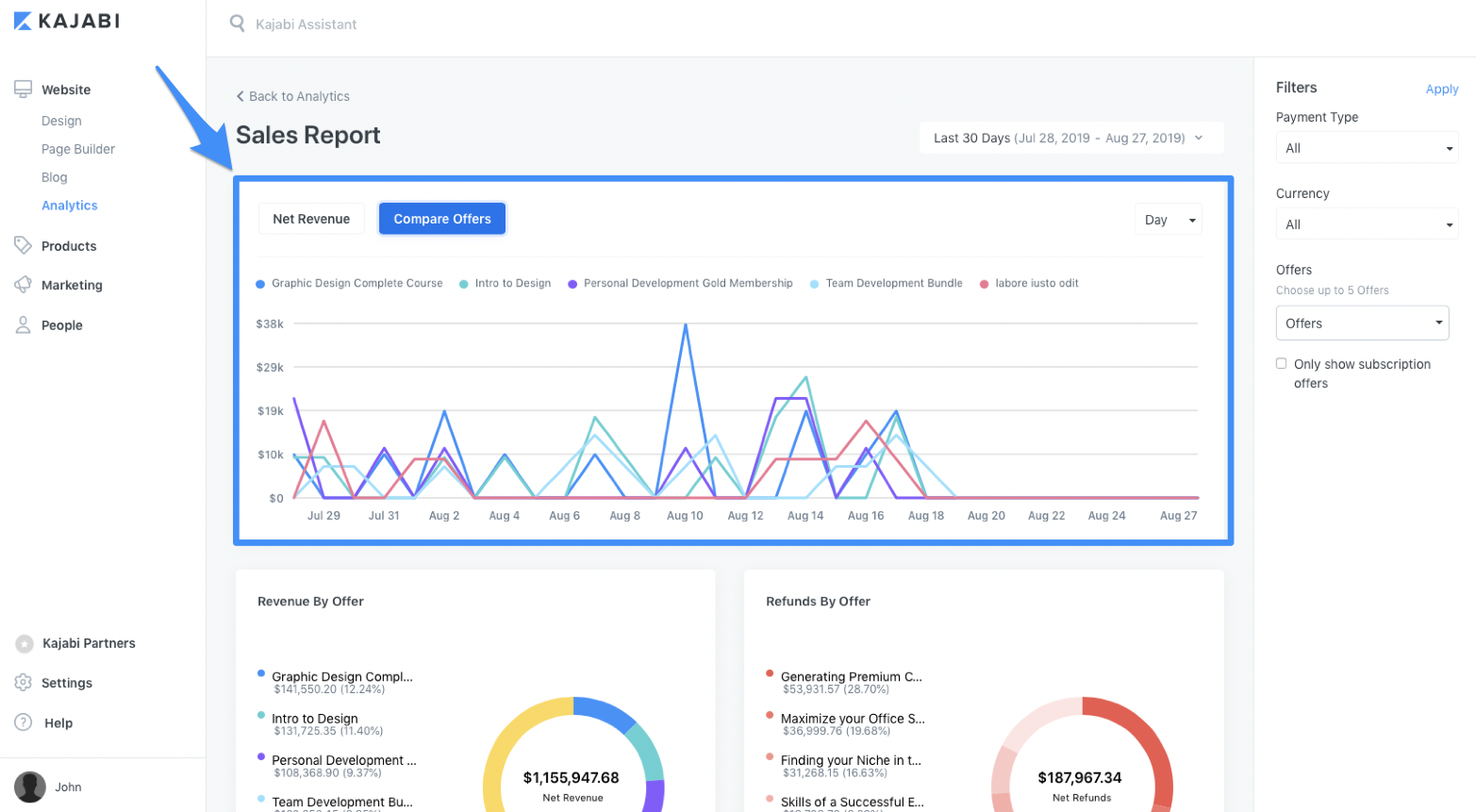Select Graphic Design Compl... in Revenue By Offer
The width and height of the screenshot is (1476, 812).
point(342,676)
